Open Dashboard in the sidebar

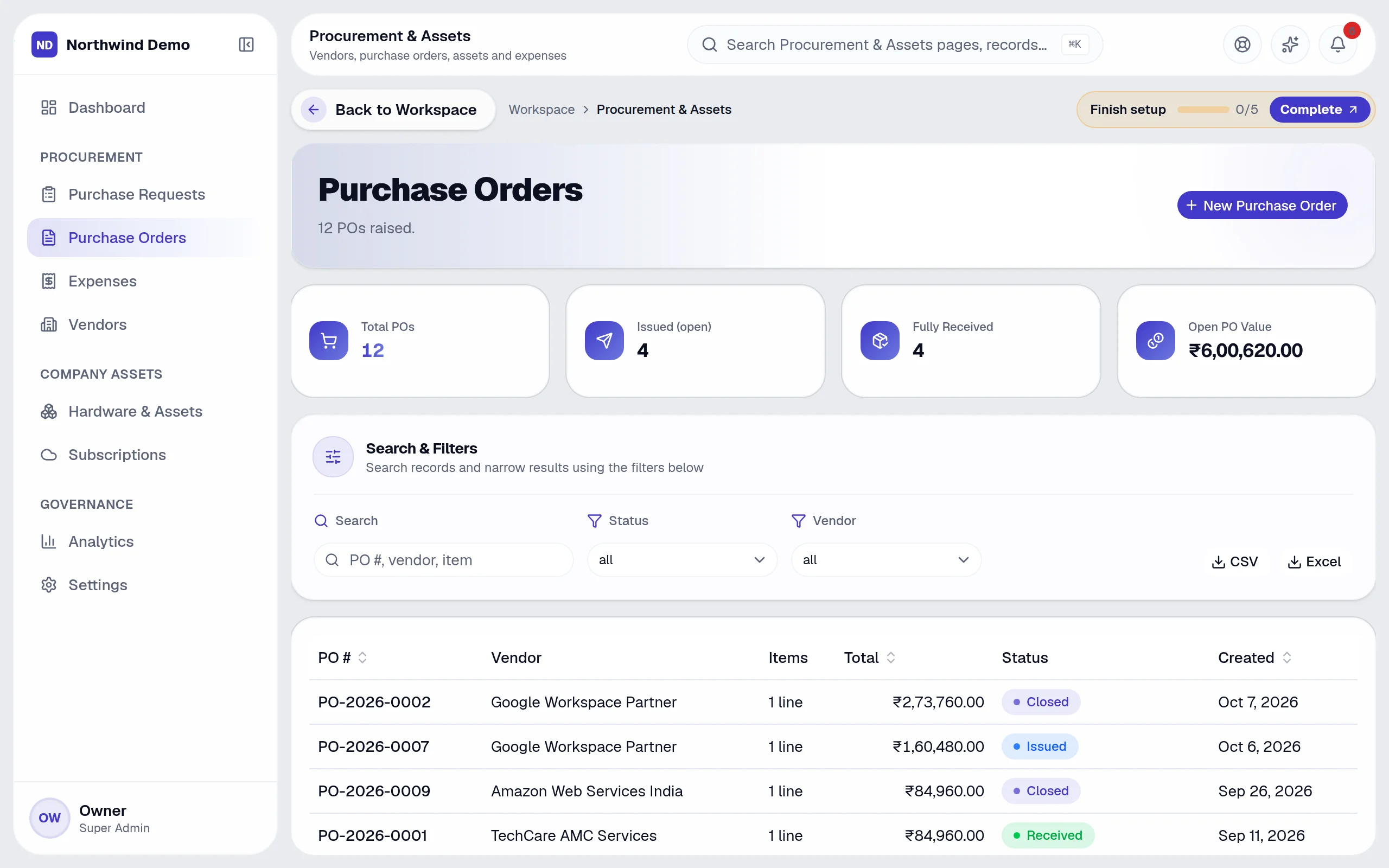pyautogui.click(x=146, y=107)
